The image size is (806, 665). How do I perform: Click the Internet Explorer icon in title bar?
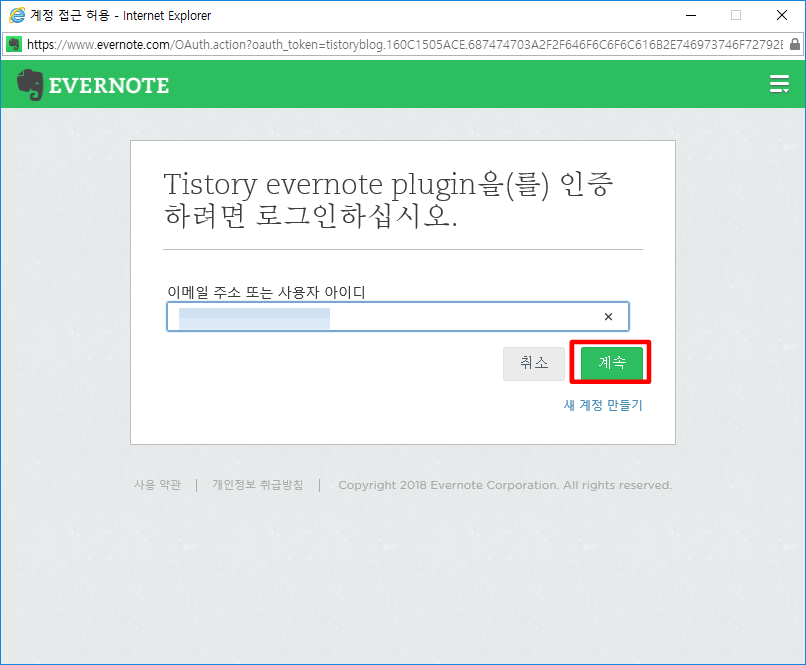17,15
